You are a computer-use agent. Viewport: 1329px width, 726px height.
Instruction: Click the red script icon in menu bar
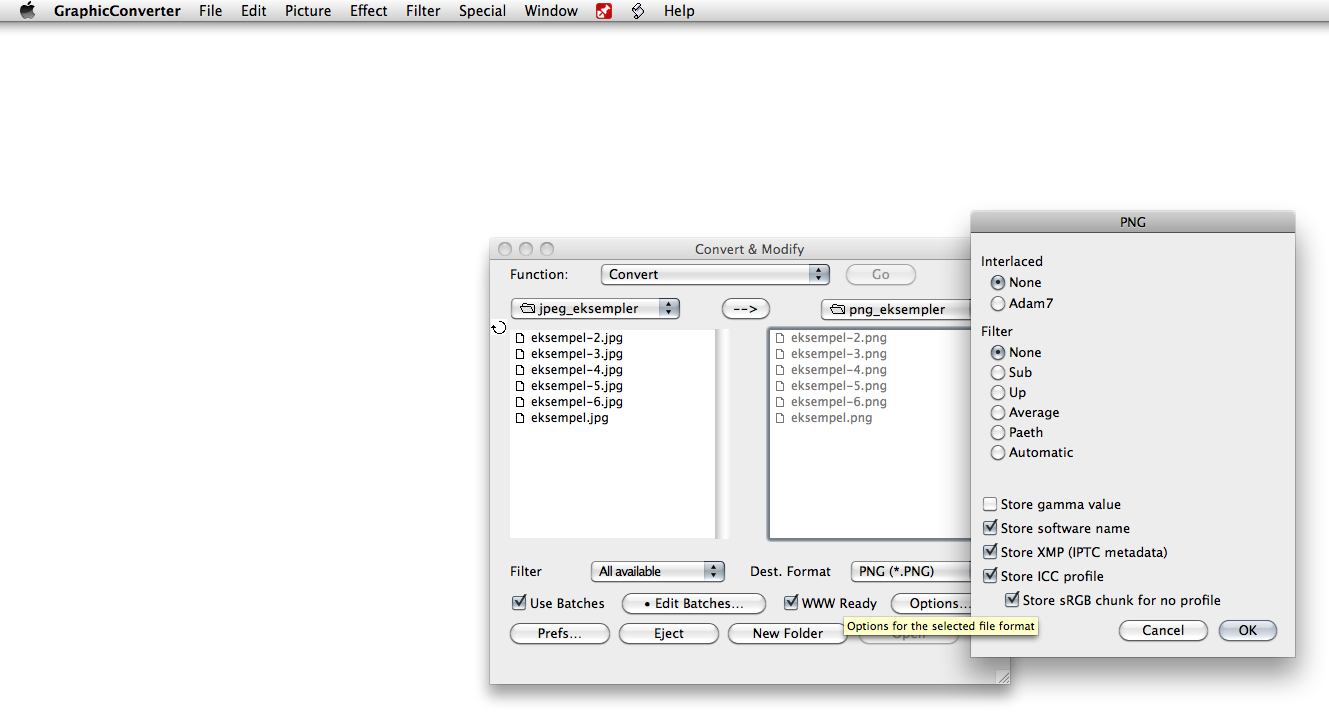point(604,11)
